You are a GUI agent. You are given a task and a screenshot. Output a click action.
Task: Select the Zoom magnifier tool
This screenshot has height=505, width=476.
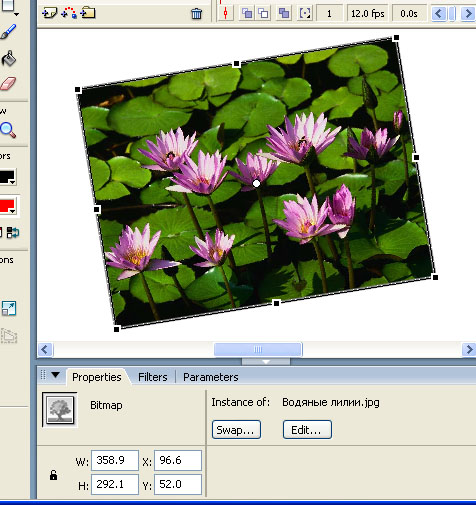point(8,130)
